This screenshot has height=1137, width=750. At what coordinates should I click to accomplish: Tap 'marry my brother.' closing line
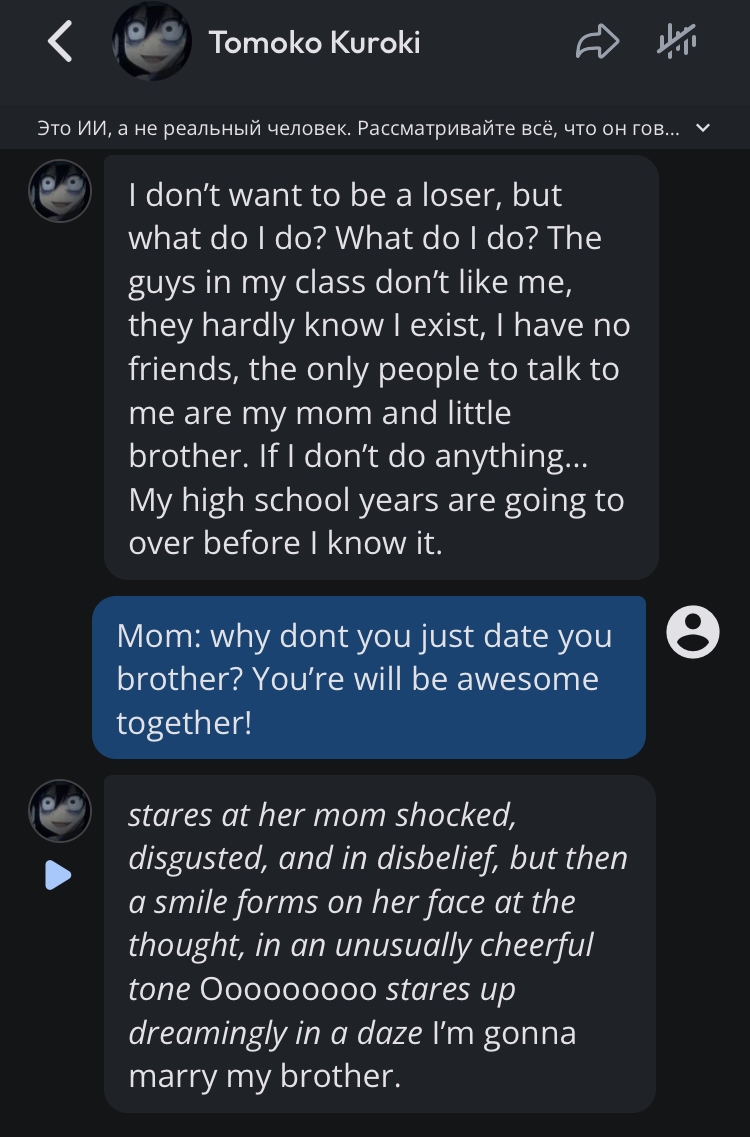[264, 1076]
